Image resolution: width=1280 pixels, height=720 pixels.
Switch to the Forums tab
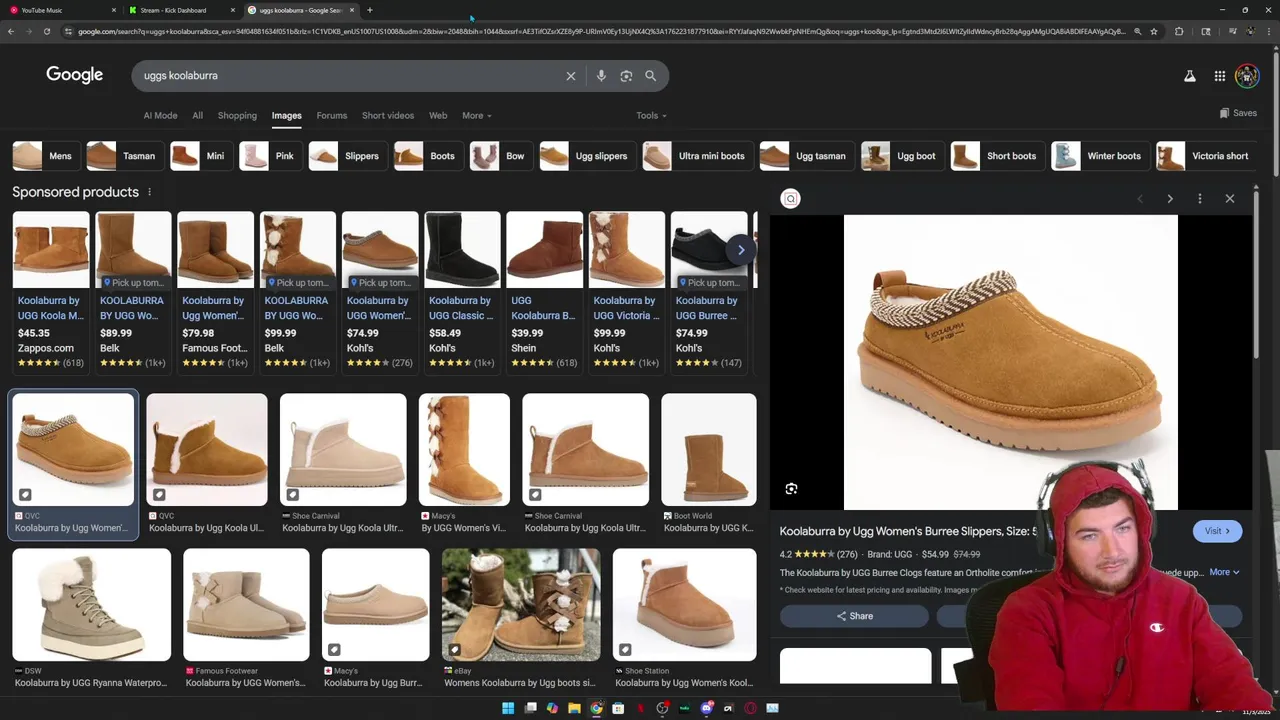click(332, 115)
